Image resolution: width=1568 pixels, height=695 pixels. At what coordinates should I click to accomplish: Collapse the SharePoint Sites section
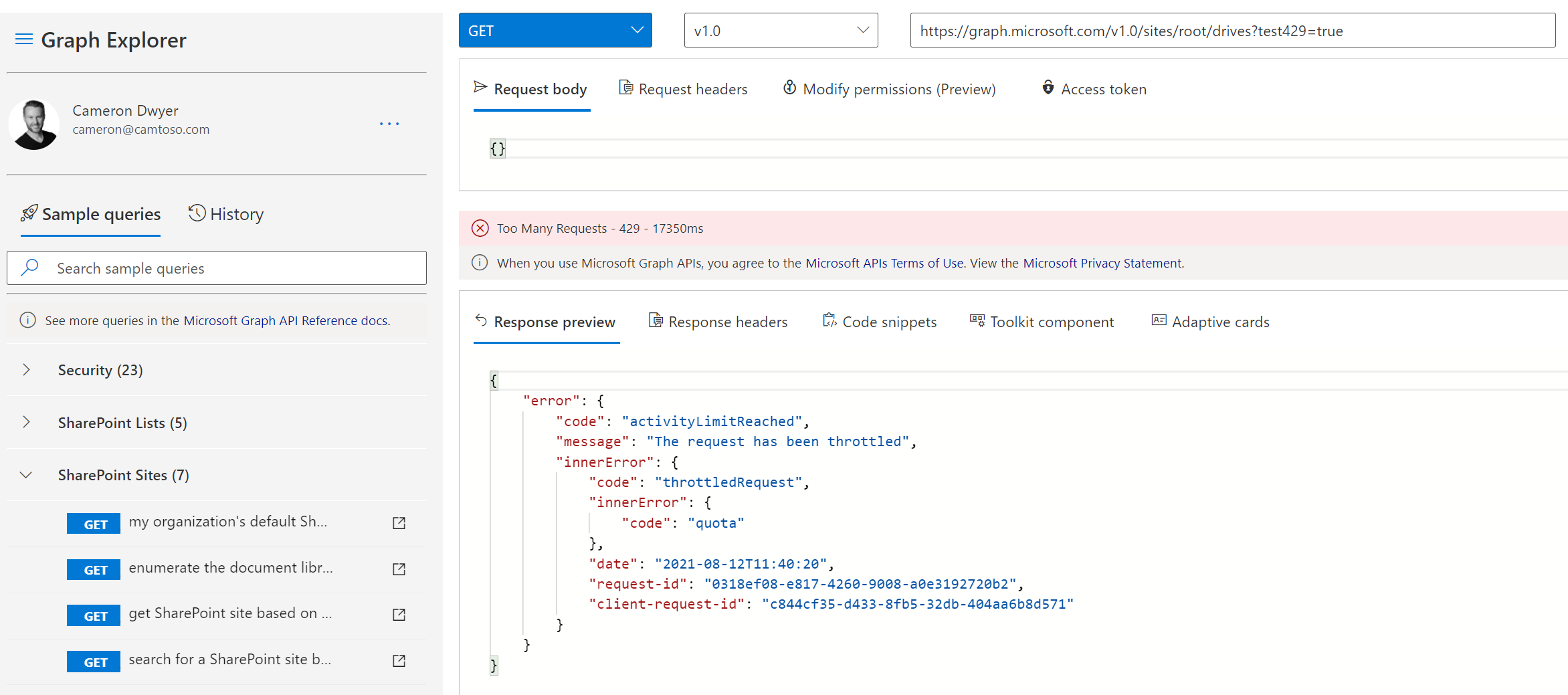click(x=26, y=475)
